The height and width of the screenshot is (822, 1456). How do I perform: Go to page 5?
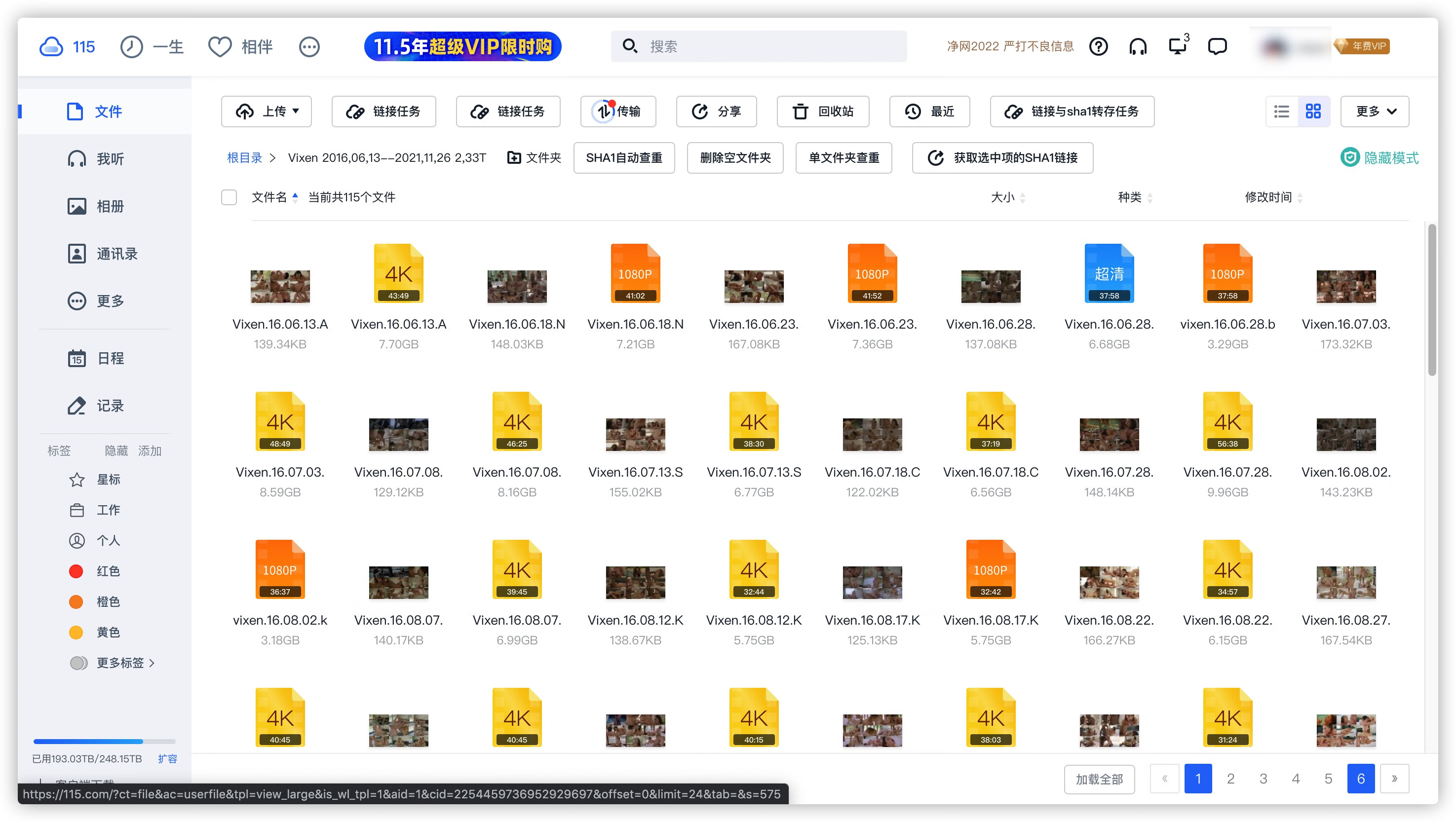click(x=1328, y=779)
